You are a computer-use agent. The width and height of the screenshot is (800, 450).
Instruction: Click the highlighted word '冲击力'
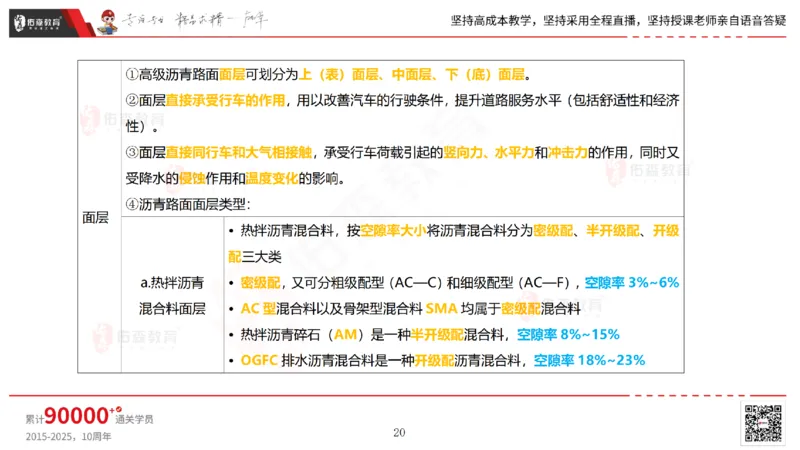coord(567,153)
